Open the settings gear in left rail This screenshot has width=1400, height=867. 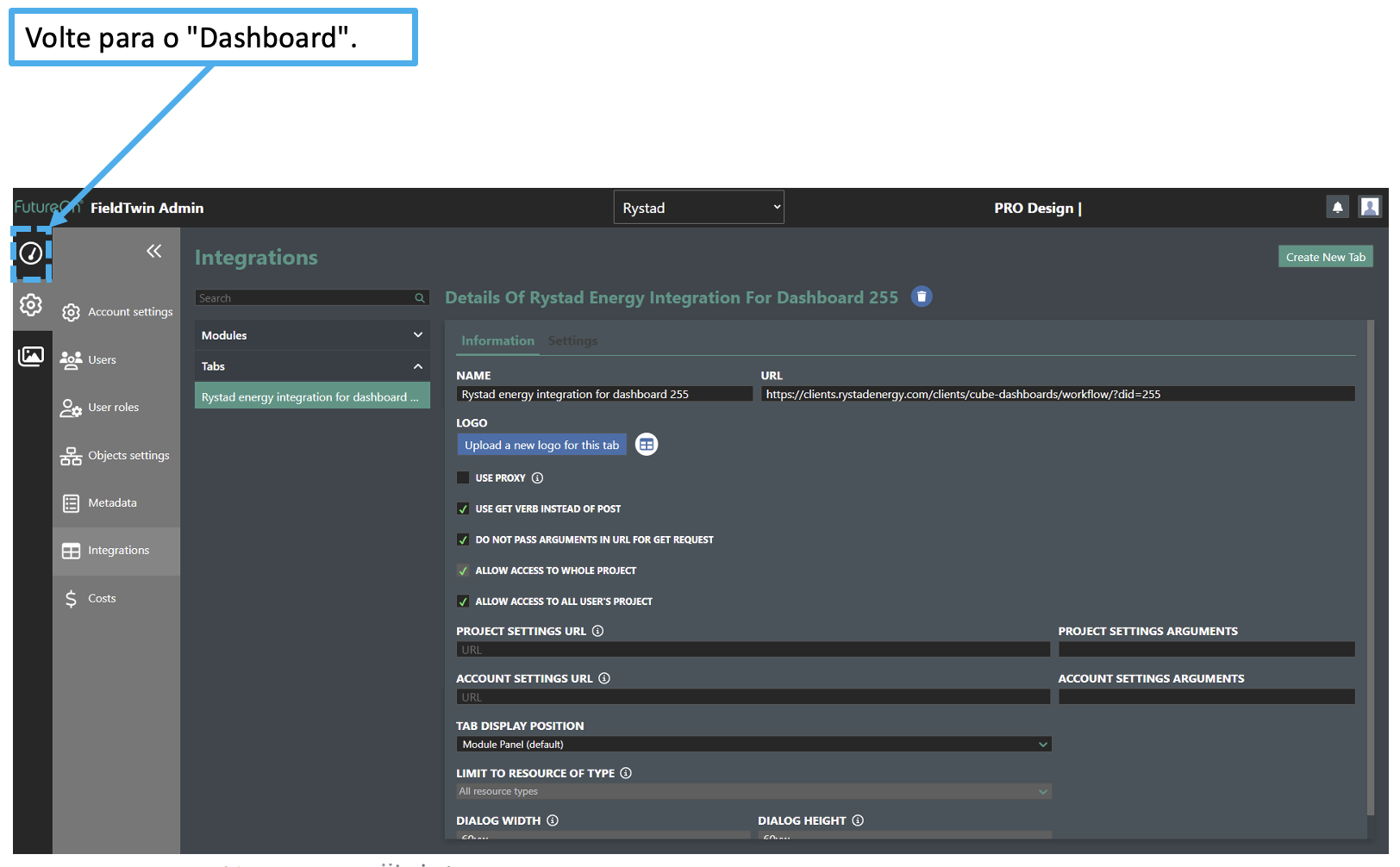tap(31, 305)
